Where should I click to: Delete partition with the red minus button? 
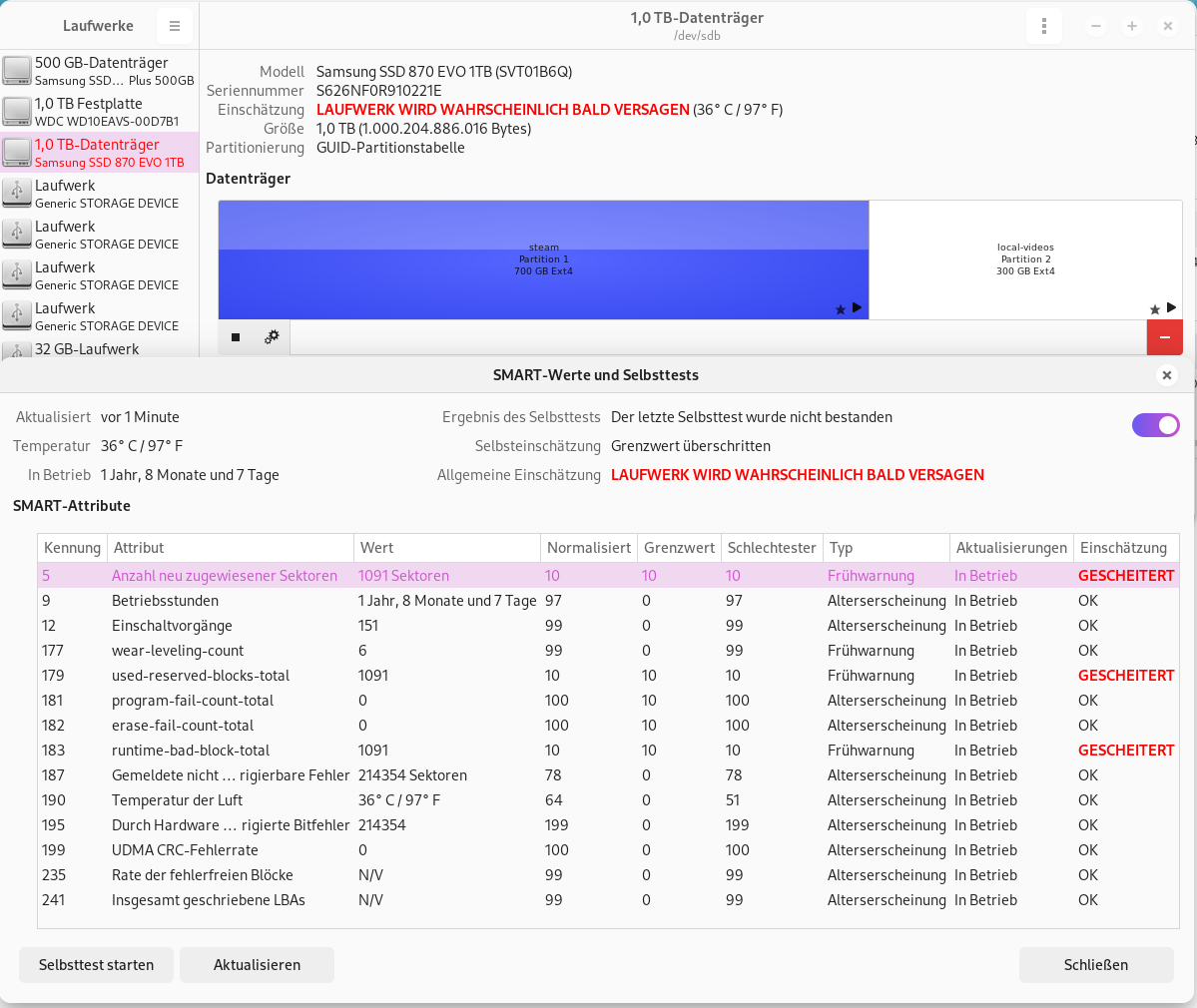tap(1165, 337)
